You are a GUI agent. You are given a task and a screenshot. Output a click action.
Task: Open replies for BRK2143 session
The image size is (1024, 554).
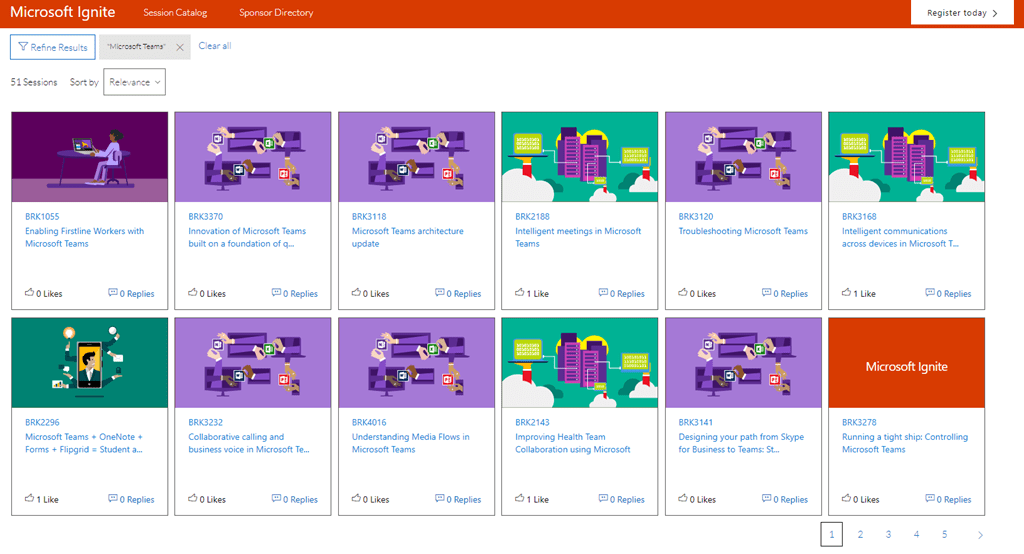click(x=621, y=499)
